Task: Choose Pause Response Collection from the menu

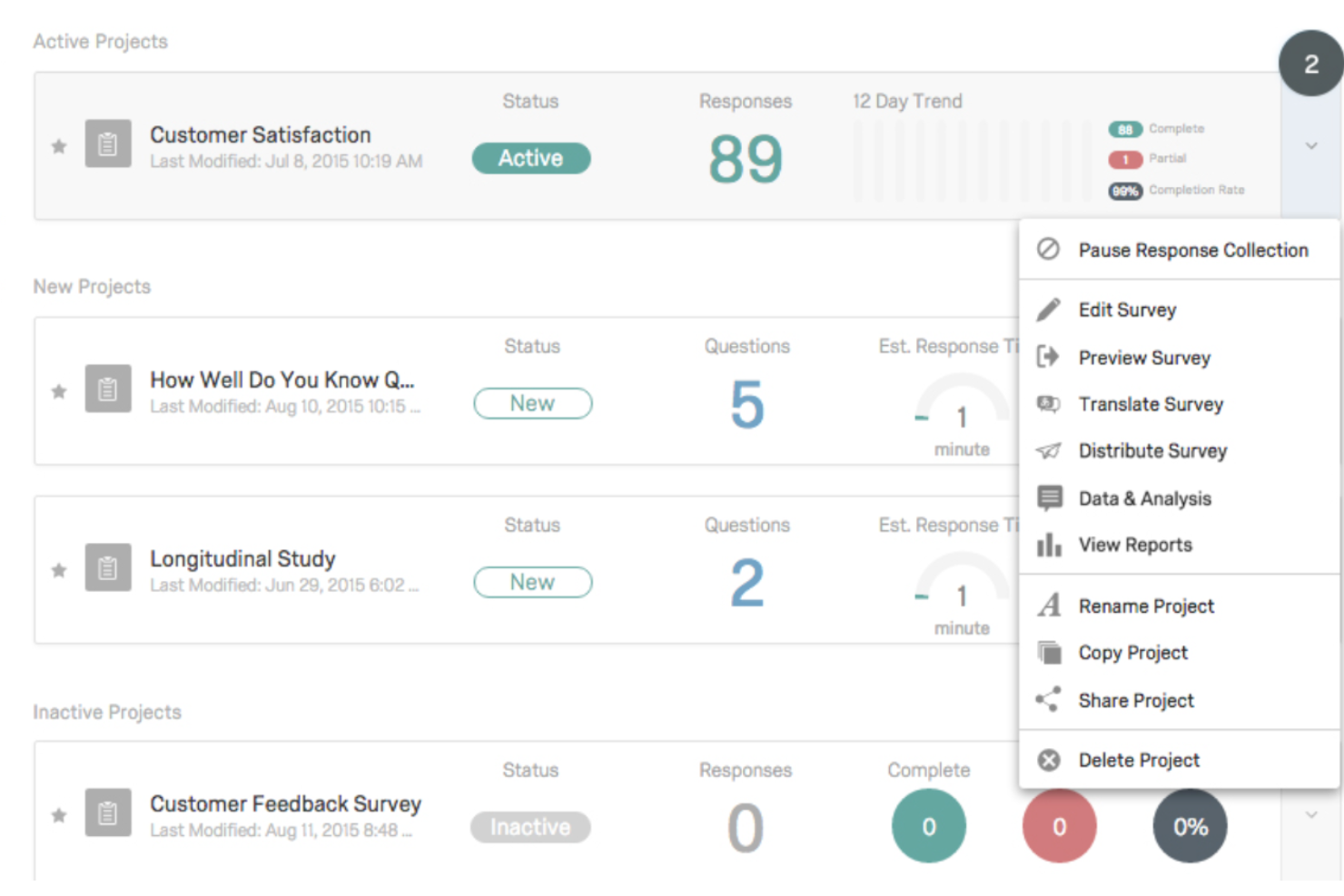Action: tap(1192, 250)
